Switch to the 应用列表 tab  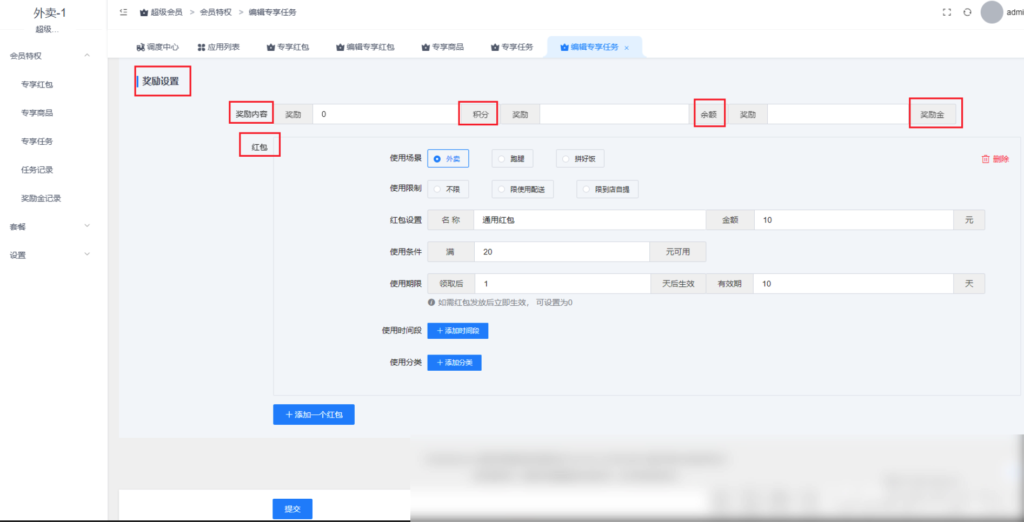(x=218, y=47)
